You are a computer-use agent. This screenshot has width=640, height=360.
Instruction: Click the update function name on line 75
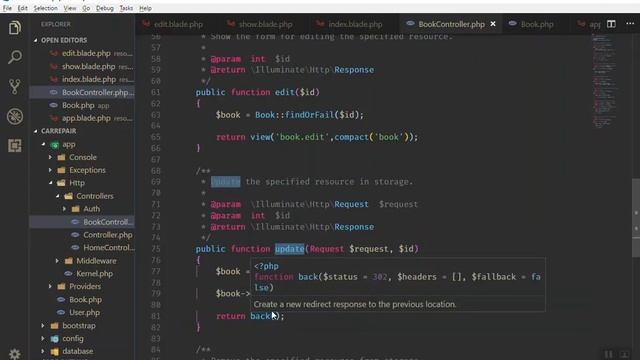289,249
